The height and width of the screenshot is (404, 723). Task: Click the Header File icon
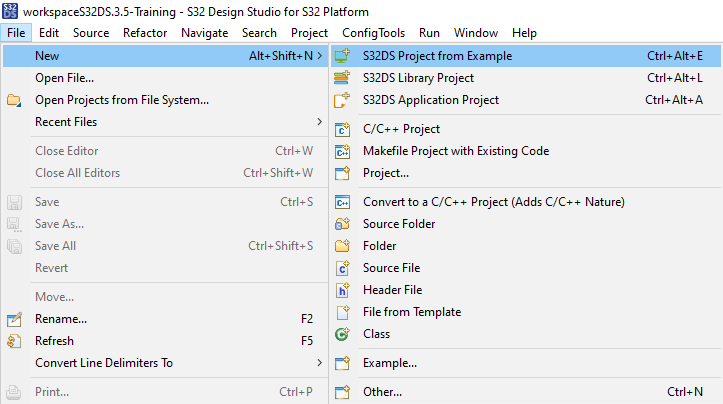[x=342, y=290]
